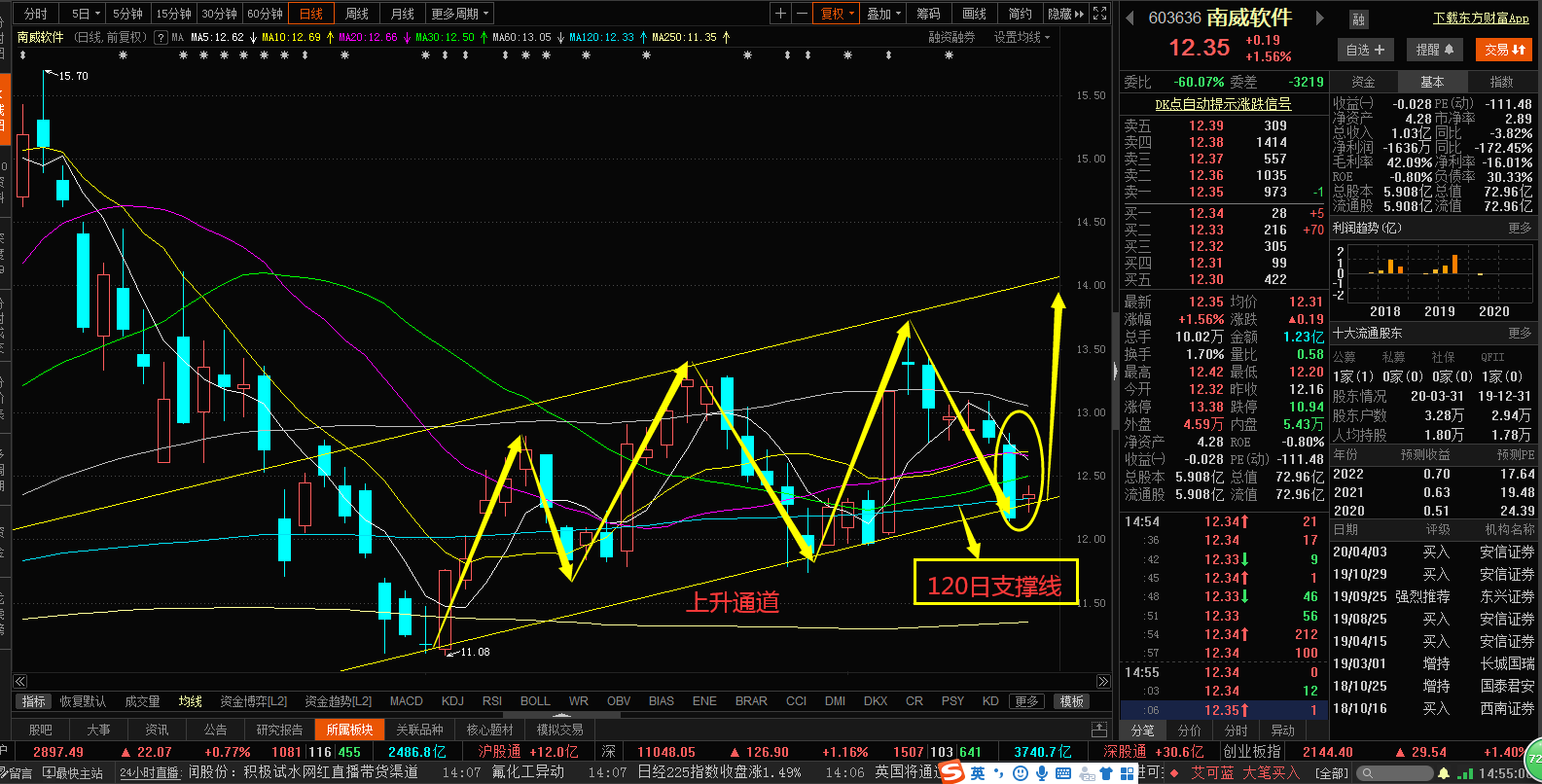
Task: Open the 叠加 overlay dropdown
Action: tap(883, 14)
